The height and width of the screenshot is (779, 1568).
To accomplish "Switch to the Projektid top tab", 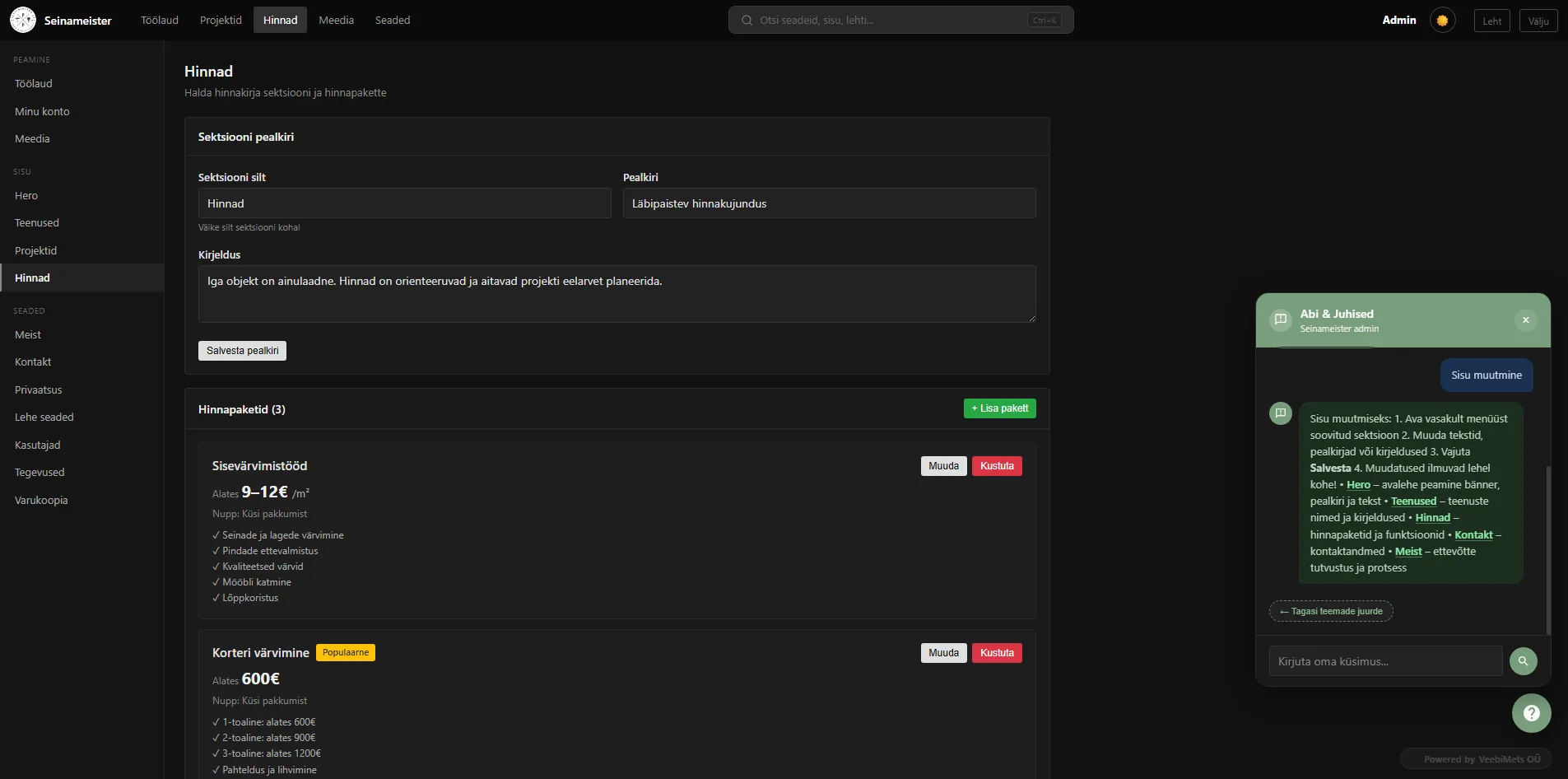I will pyautogui.click(x=221, y=21).
